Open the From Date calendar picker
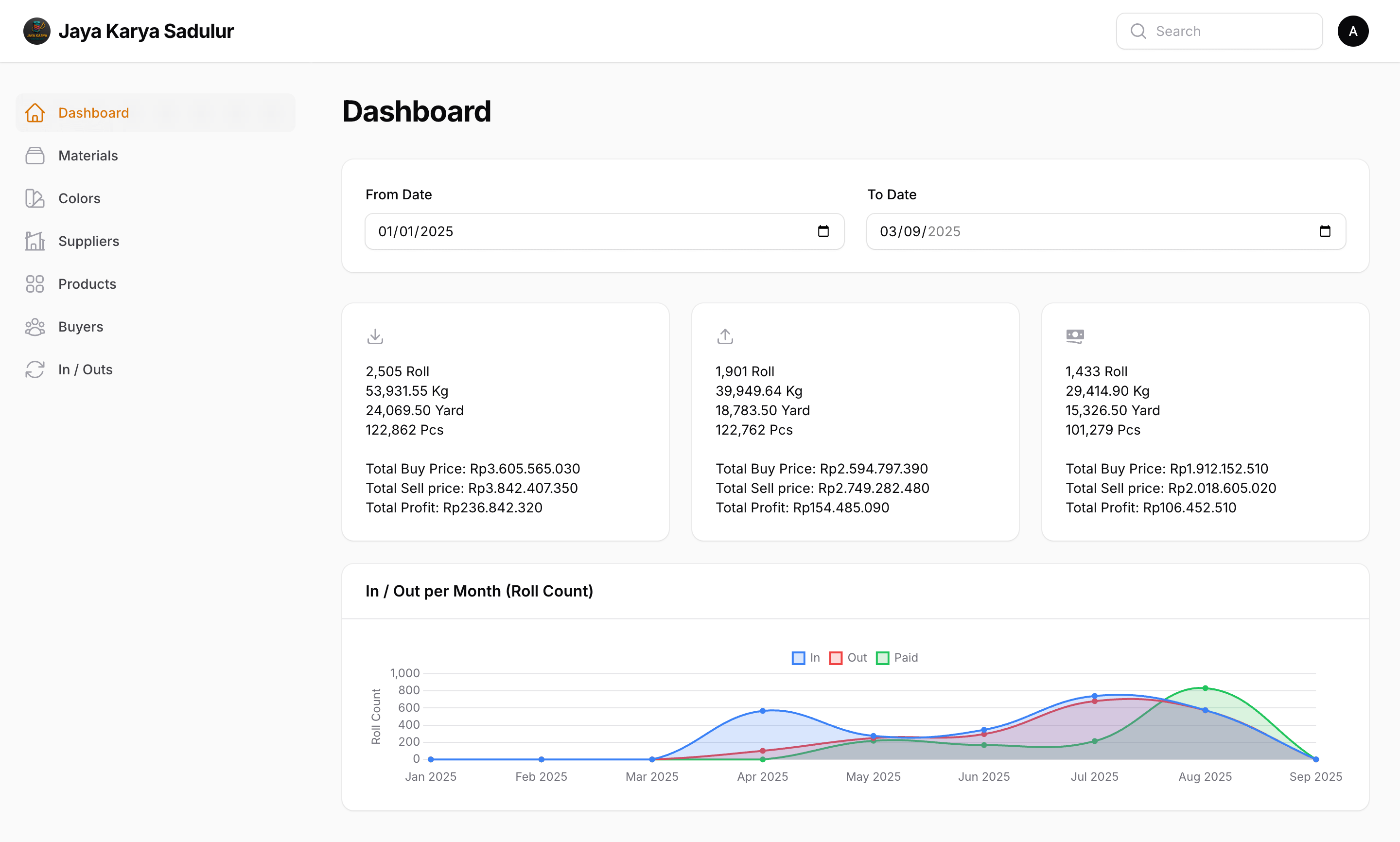The width and height of the screenshot is (1400, 842). point(823,231)
